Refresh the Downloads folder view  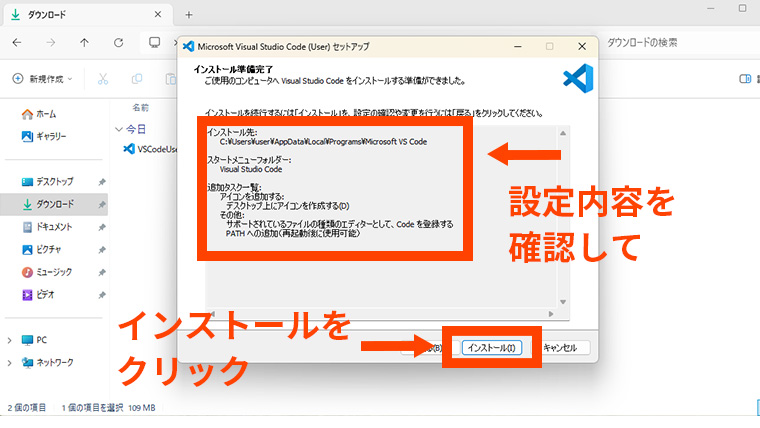point(119,43)
